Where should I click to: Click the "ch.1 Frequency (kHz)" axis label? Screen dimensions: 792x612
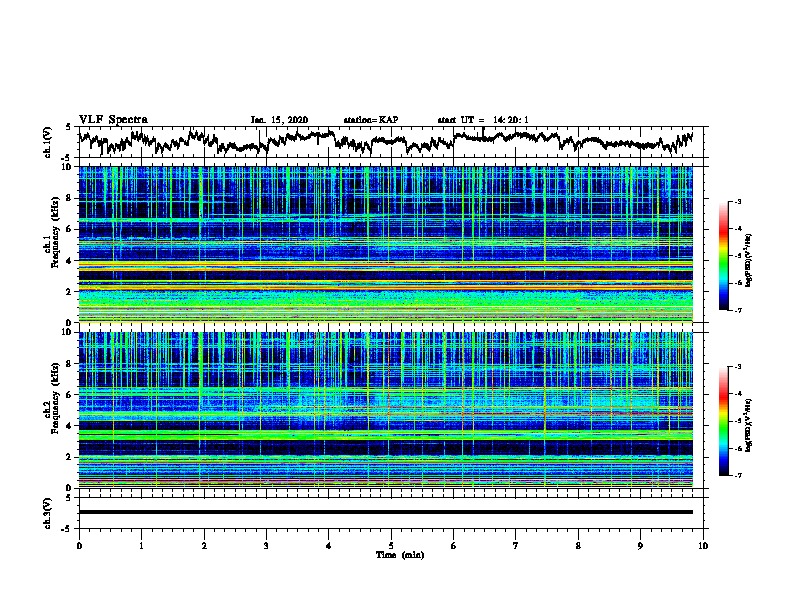click(x=52, y=232)
